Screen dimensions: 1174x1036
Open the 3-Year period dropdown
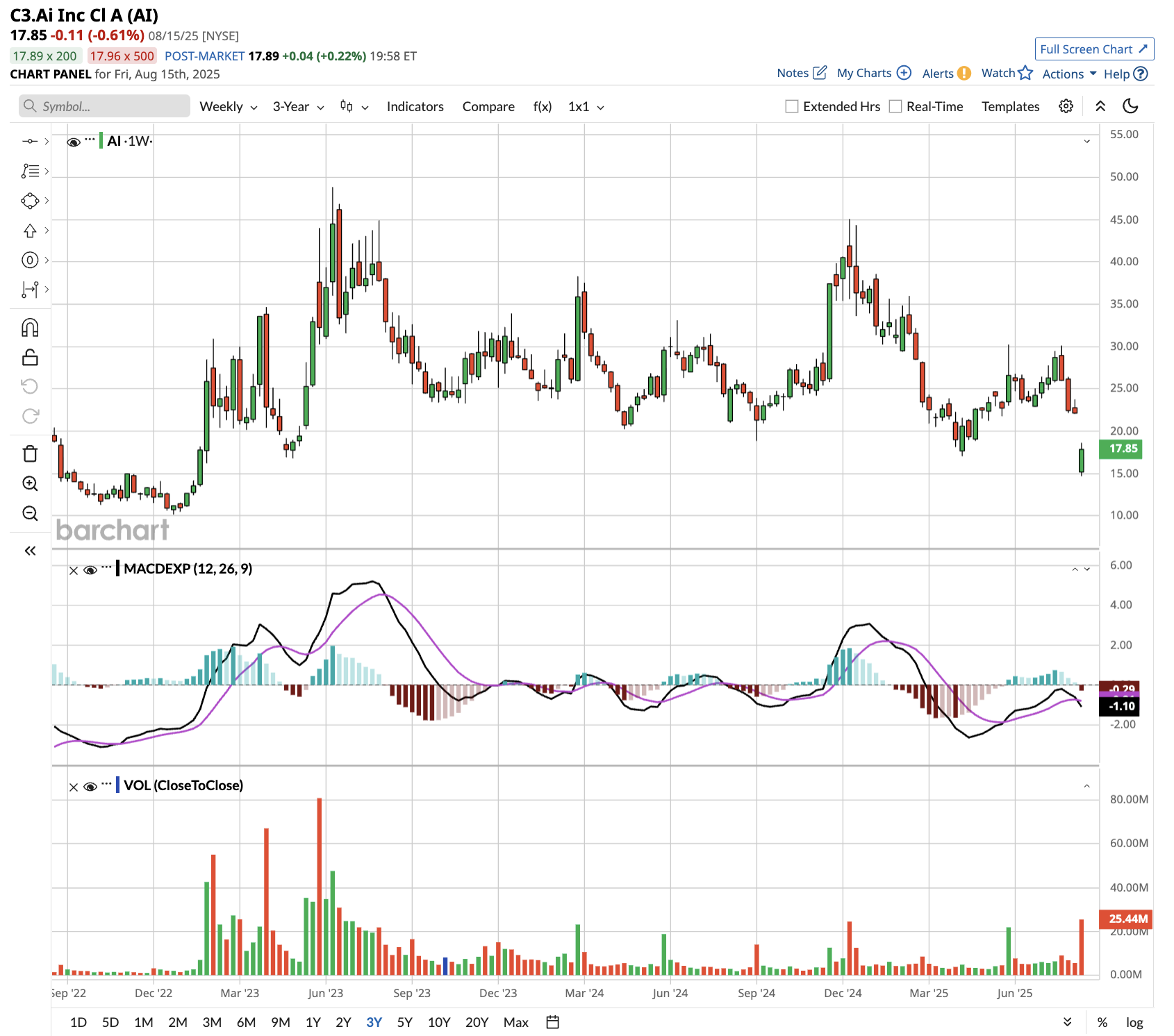point(298,106)
